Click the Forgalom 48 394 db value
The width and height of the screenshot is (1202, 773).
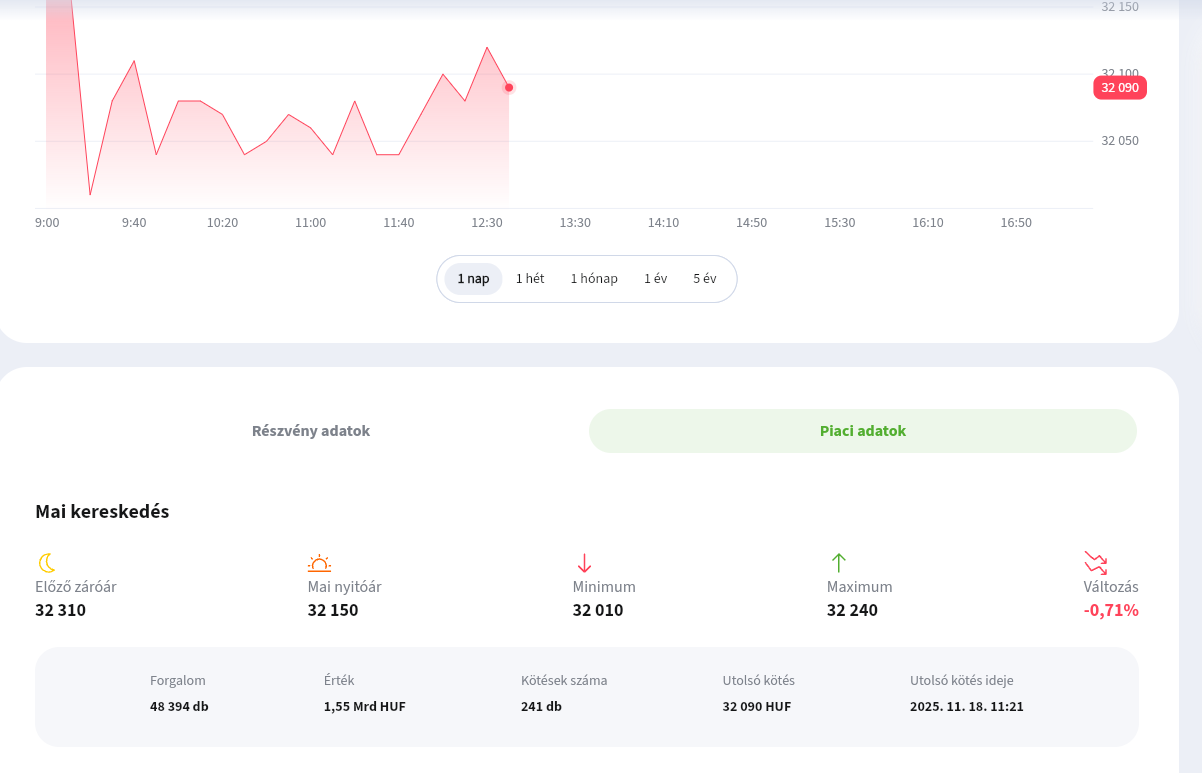pyautogui.click(x=179, y=706)
